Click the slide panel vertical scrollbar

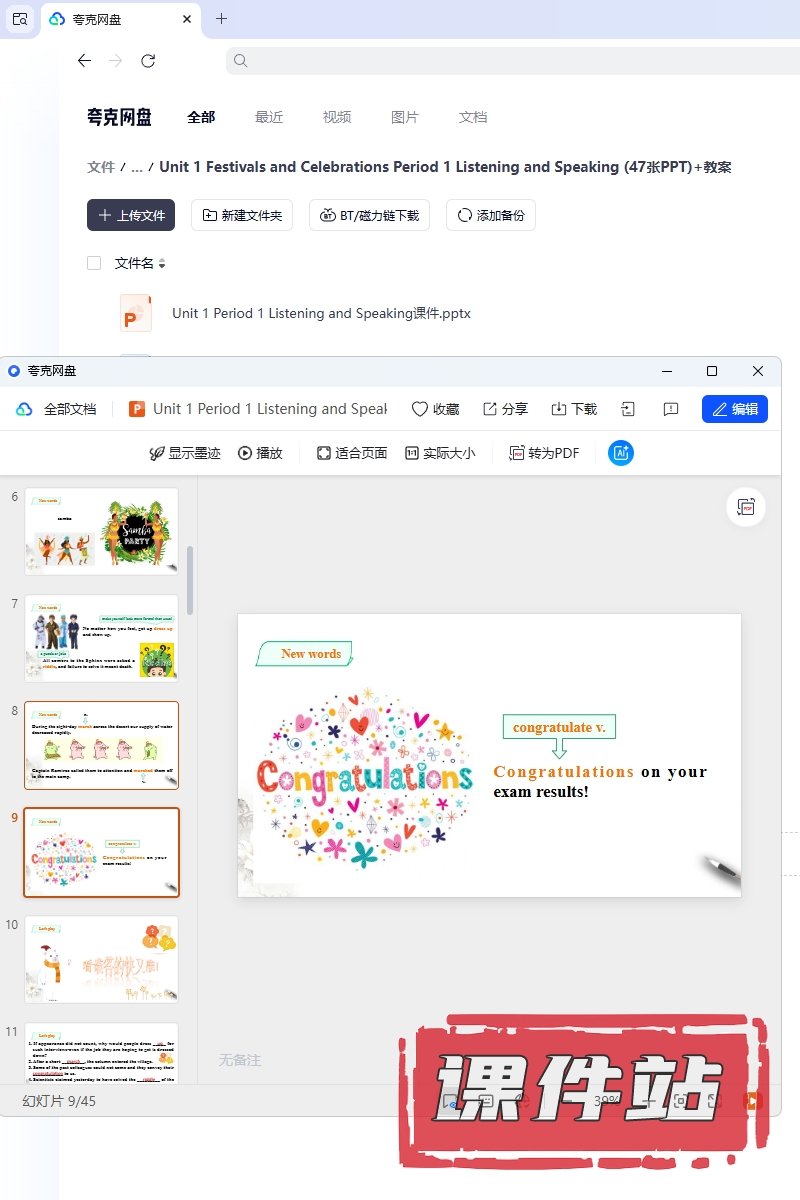190,580
